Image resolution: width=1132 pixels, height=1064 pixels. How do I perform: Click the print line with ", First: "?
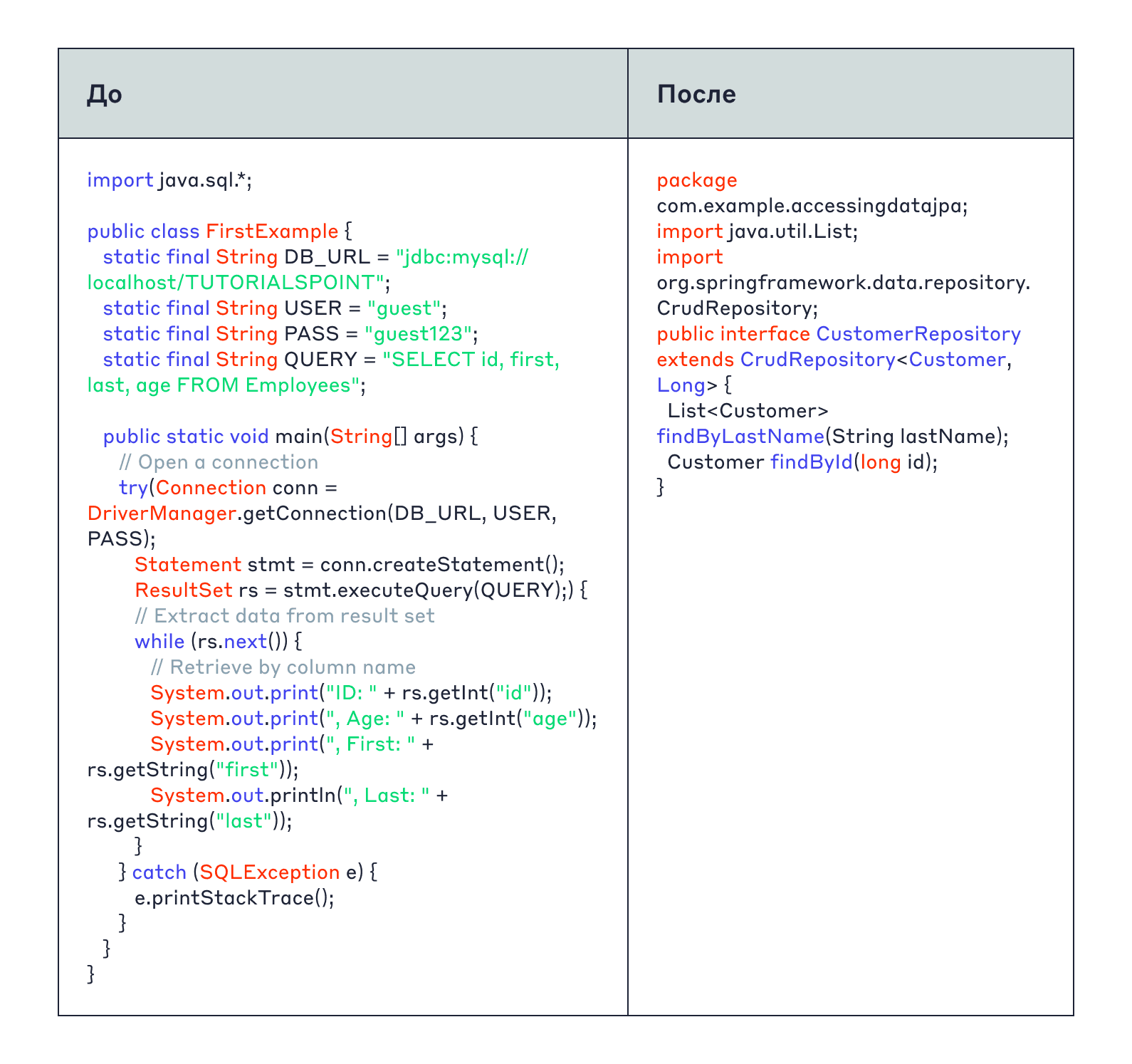click(x=293, y=744)
